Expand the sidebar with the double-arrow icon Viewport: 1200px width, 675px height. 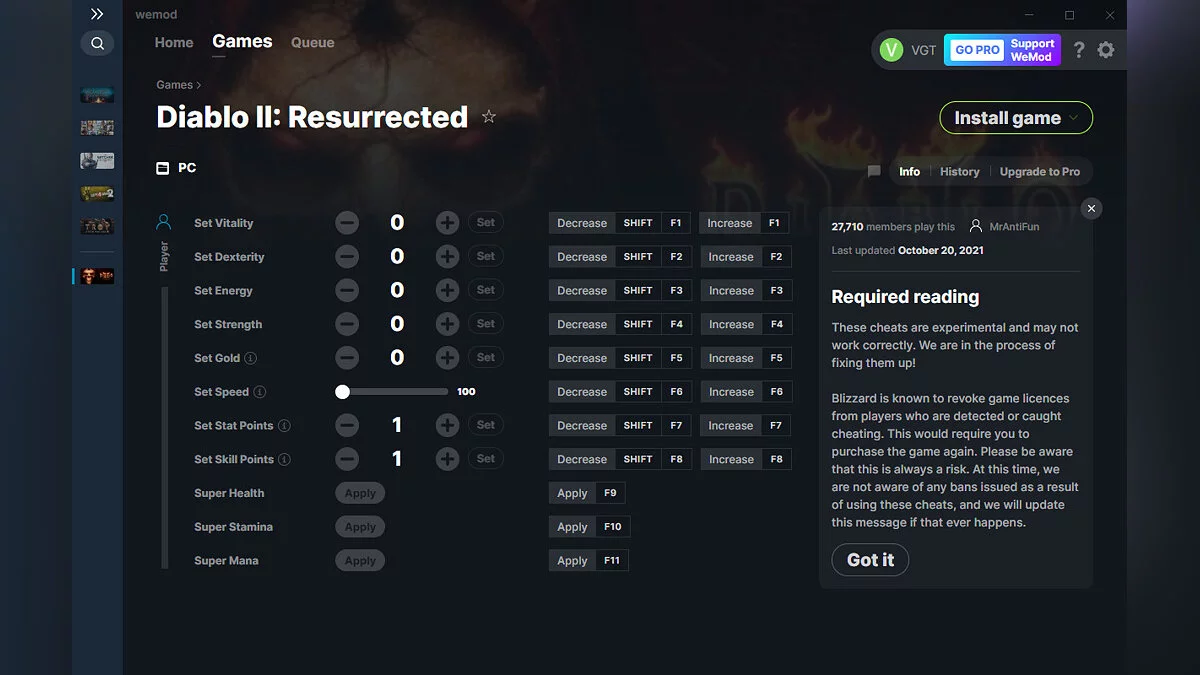[97, 14]
